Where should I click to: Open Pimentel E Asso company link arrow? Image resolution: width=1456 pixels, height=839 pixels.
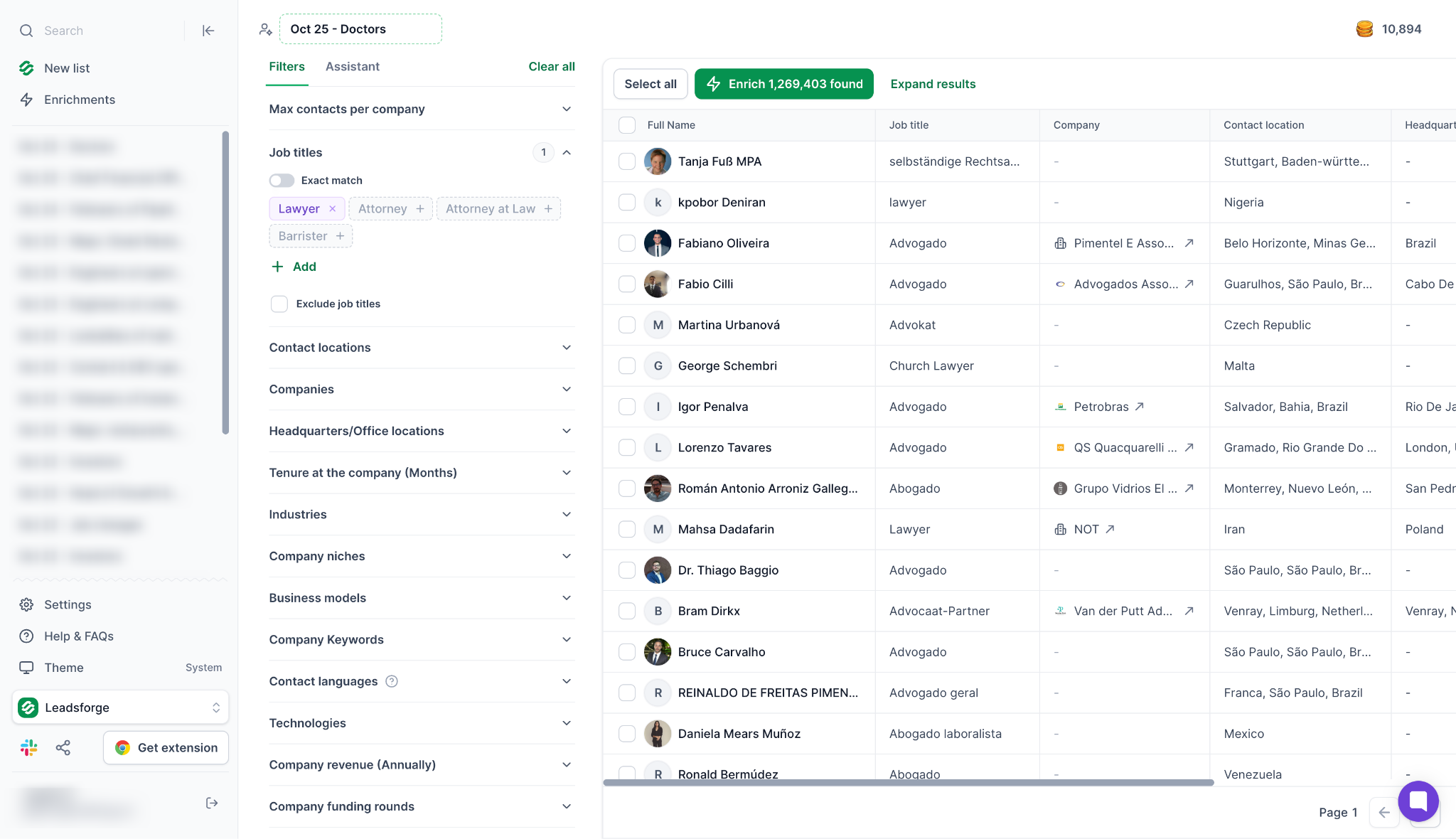click(1189, 243)
